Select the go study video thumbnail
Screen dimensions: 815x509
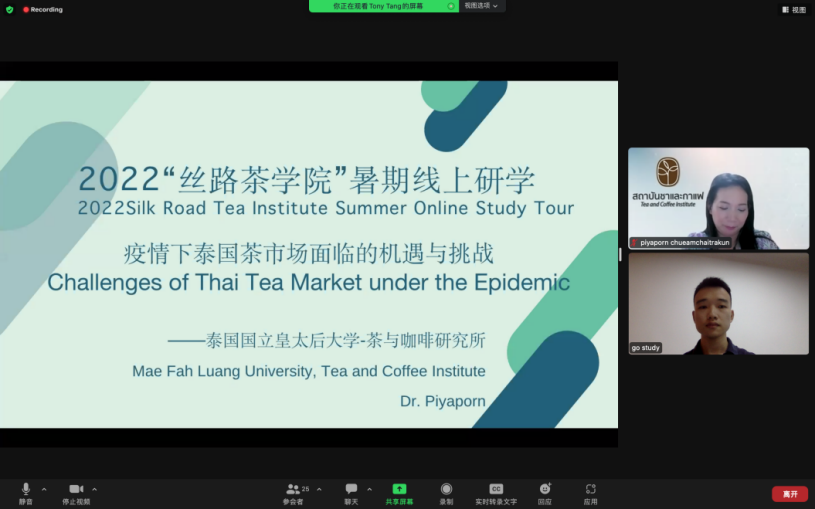tap(718, 304)
